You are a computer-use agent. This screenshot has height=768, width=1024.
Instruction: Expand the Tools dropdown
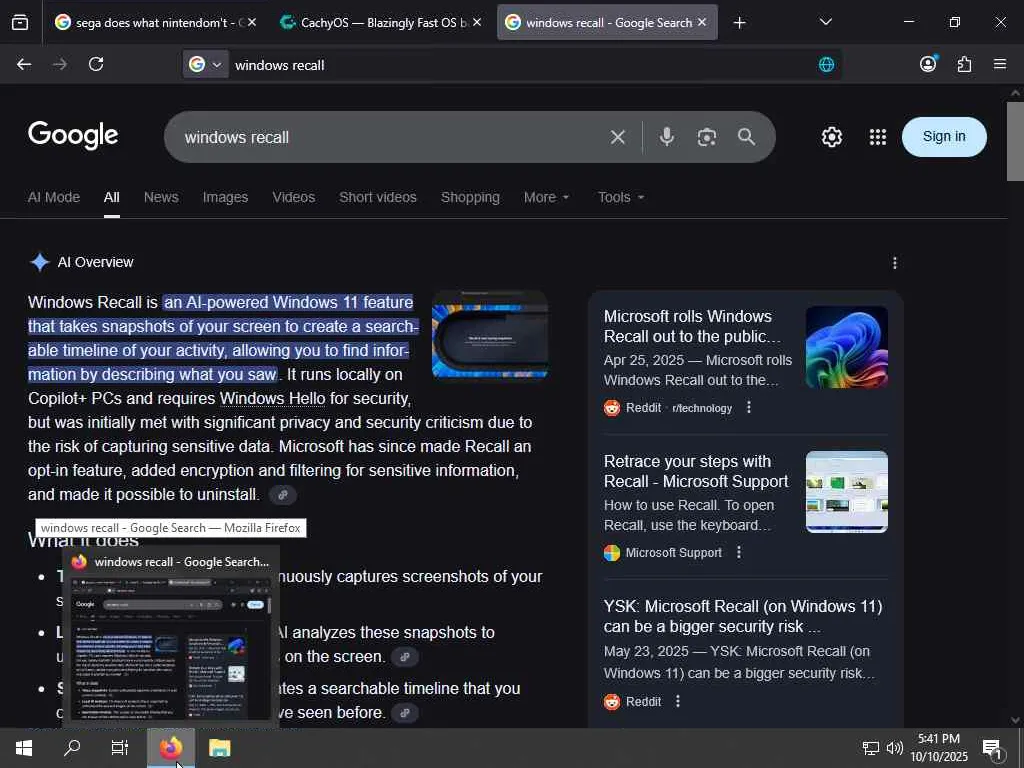tap(621, 197)
